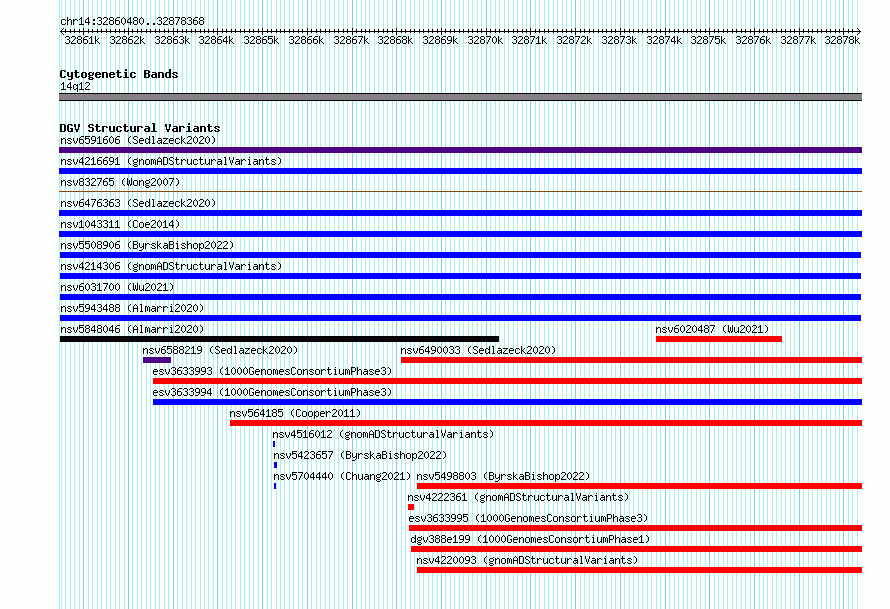890x609 pixels.
Task: Open variant nsv6490033 (Sedlazeck2020) label
Action: [478, 350]
